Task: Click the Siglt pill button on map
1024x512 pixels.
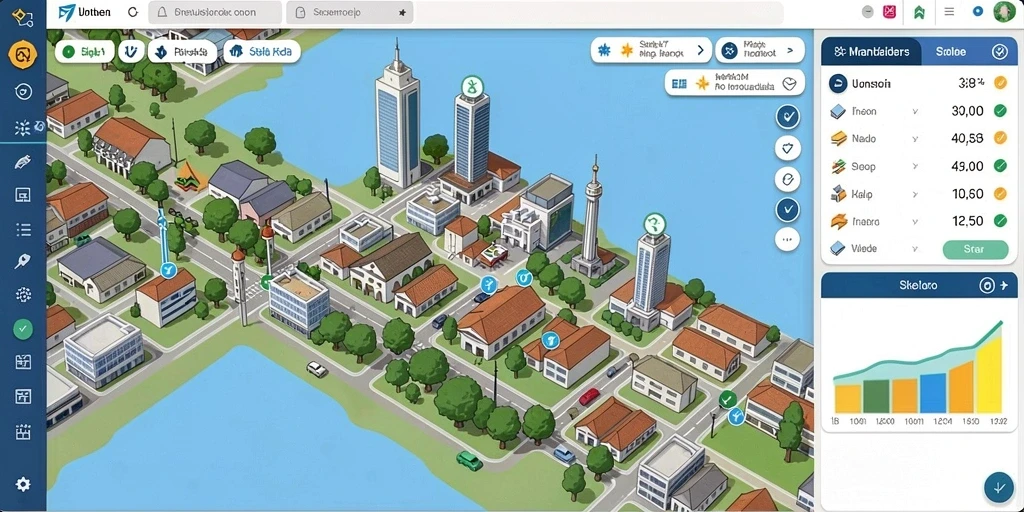Action: point(85,52)
